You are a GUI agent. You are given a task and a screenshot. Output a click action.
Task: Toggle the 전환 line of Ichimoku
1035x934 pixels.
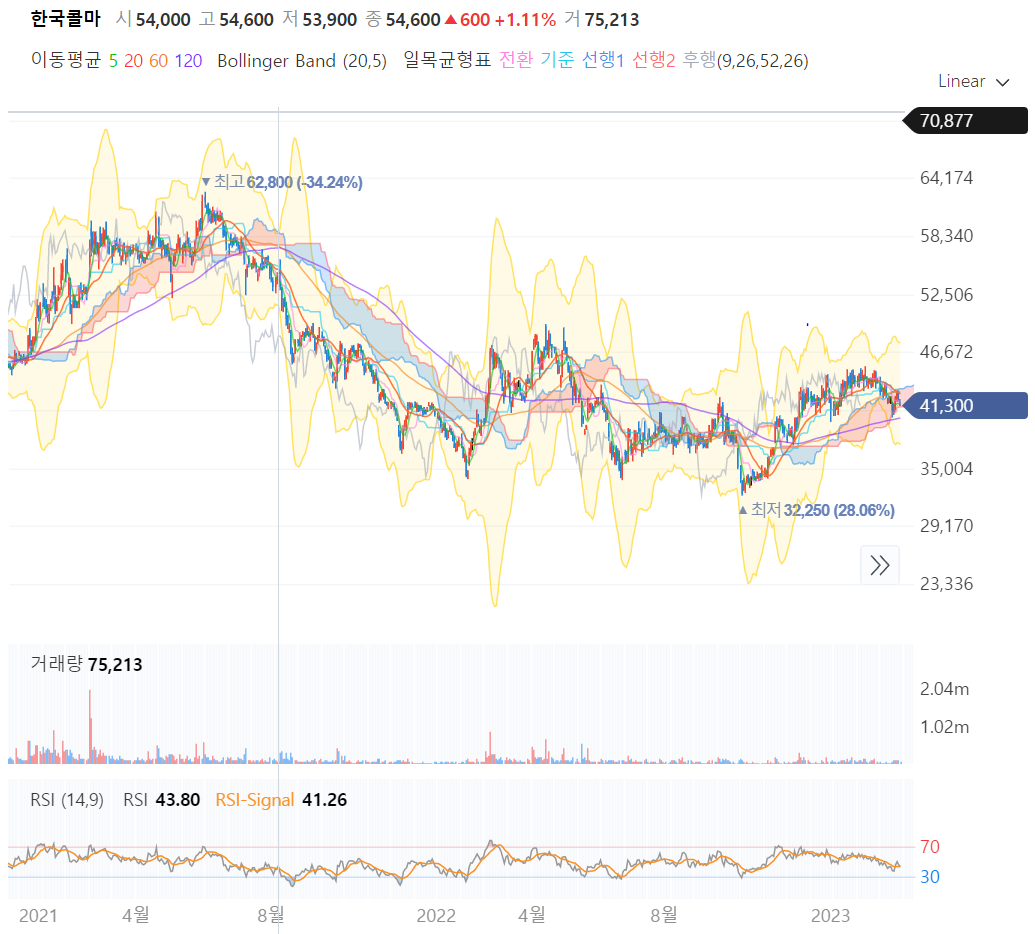[516, 60]
